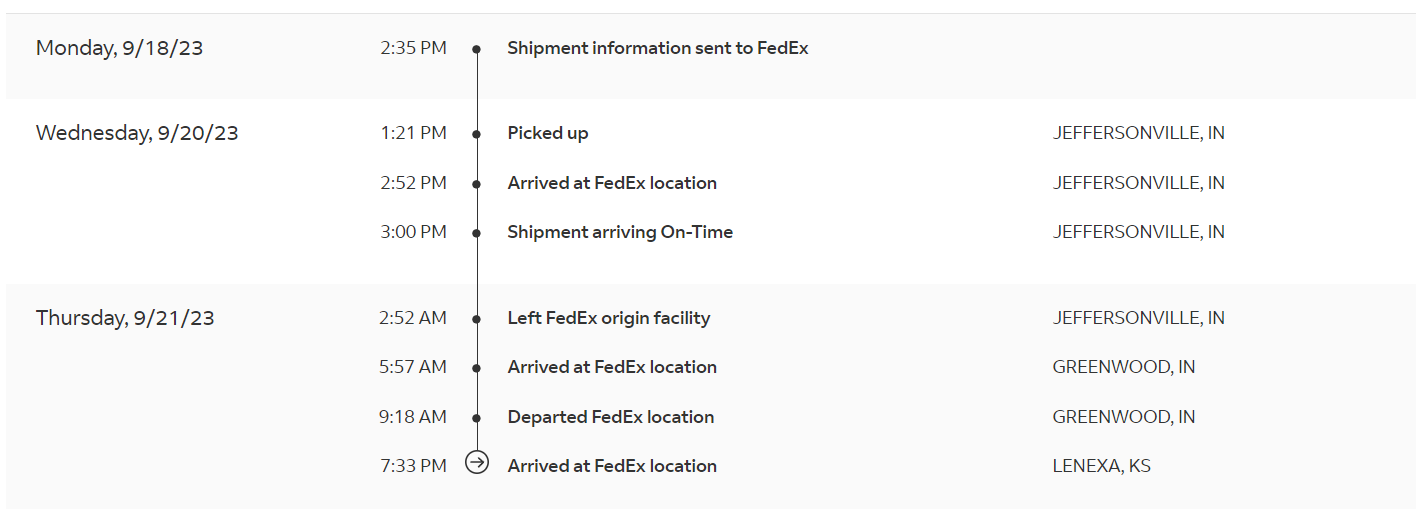Click 'Departed FedEx location' event text
Screen dimensions: 1416x509
tap(611, 417)
